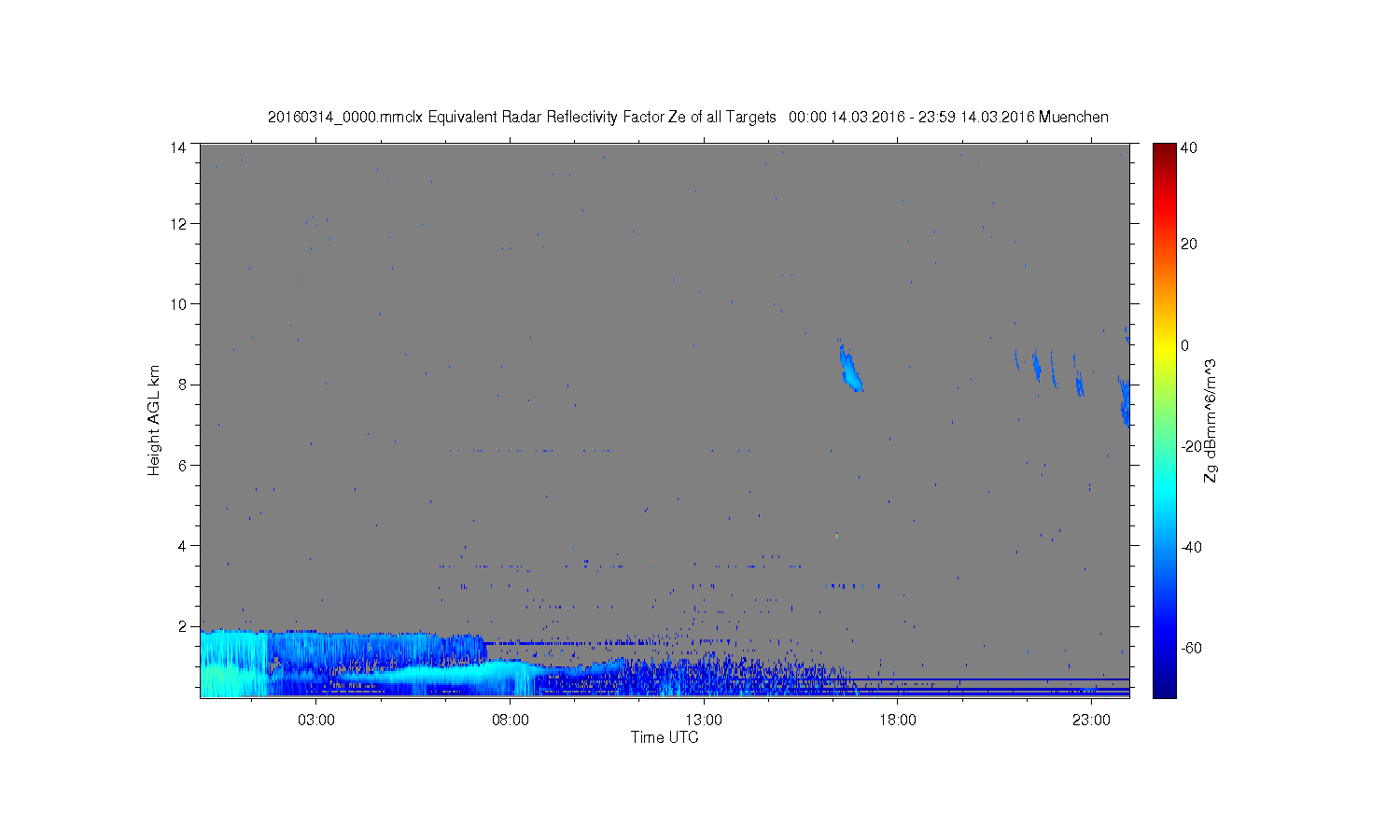Click the 08:00 time tick label

(511, 721)
